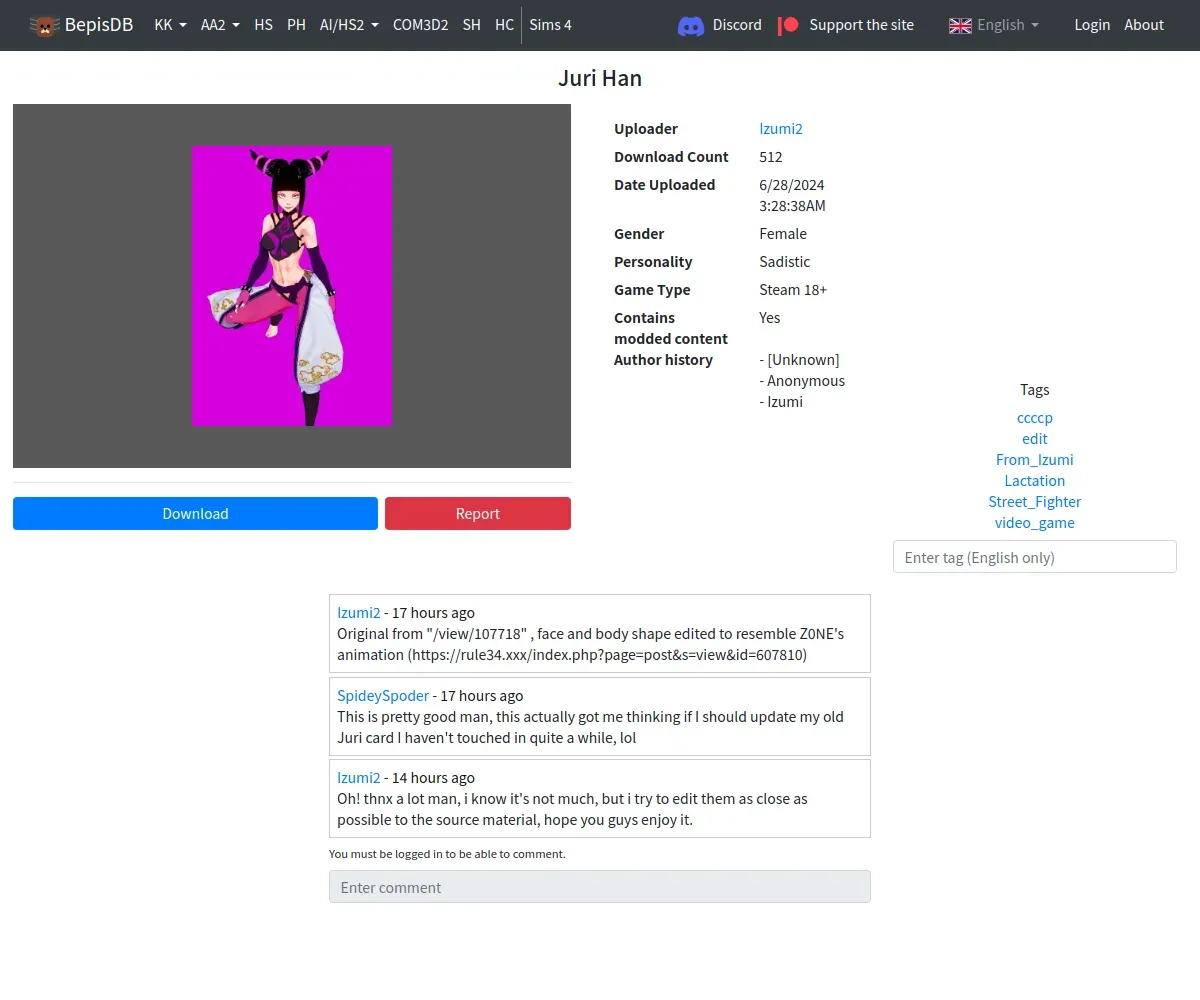
Task: Open the Discord icon link
Action: [x=691, y=25]
